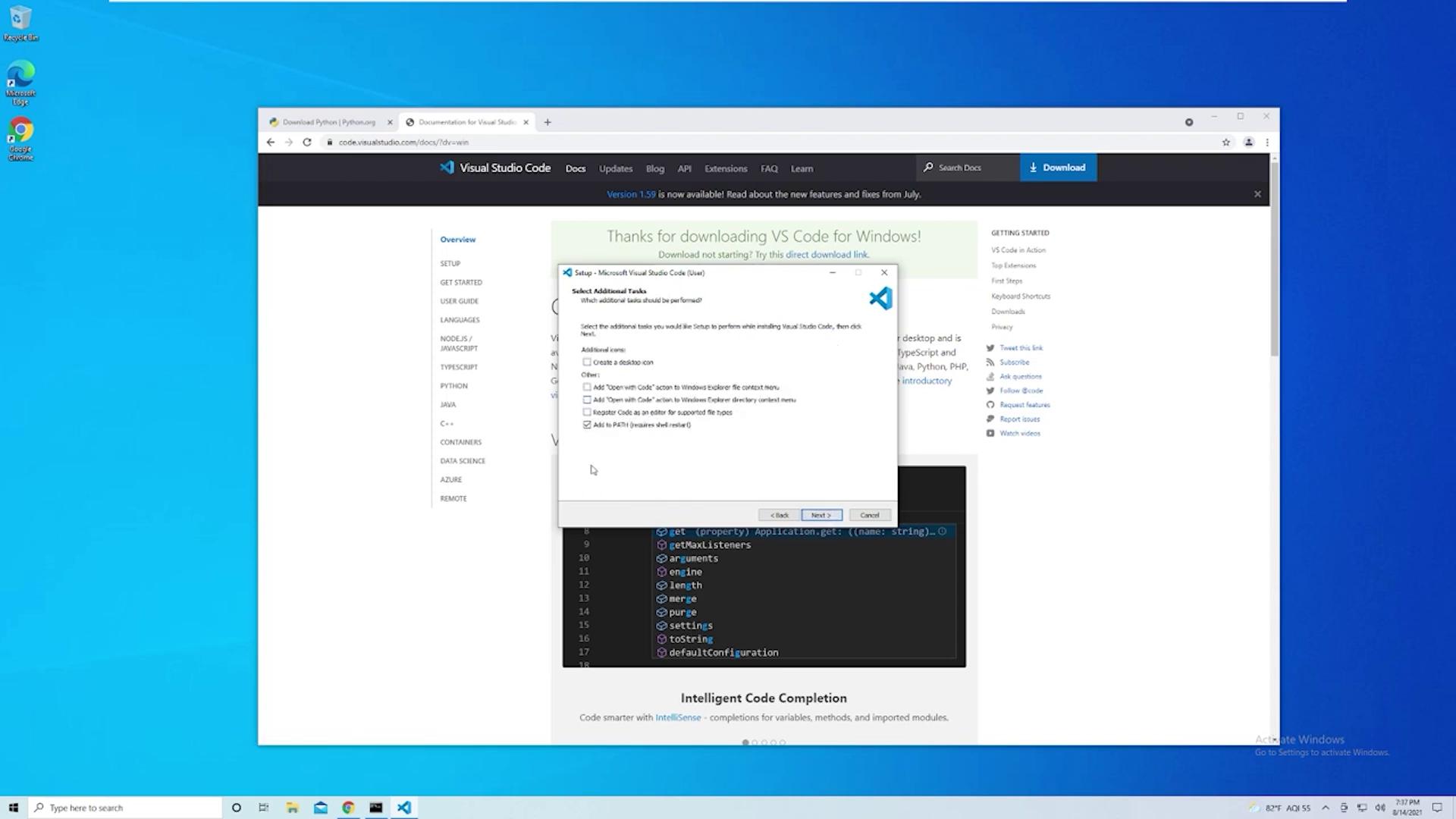Open Chrome profile avatar icon

pyautogui.click(x=1248, y=142)
